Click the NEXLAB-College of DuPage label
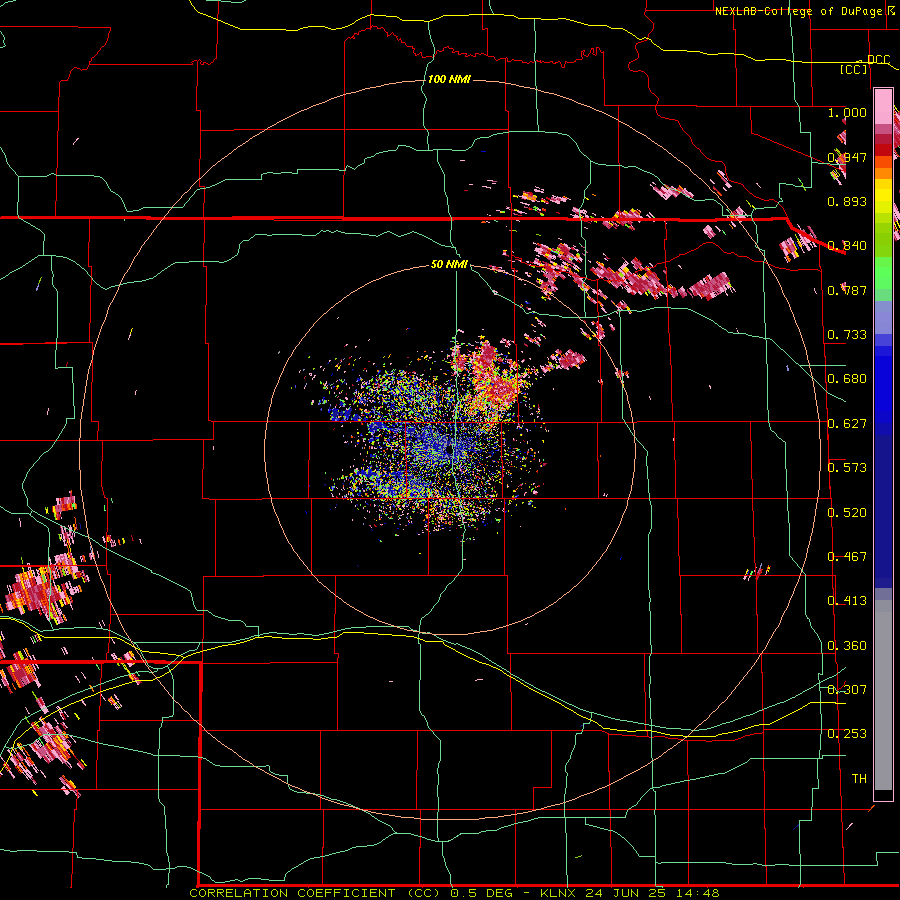 pyautogui.click(x=798, y=11)
